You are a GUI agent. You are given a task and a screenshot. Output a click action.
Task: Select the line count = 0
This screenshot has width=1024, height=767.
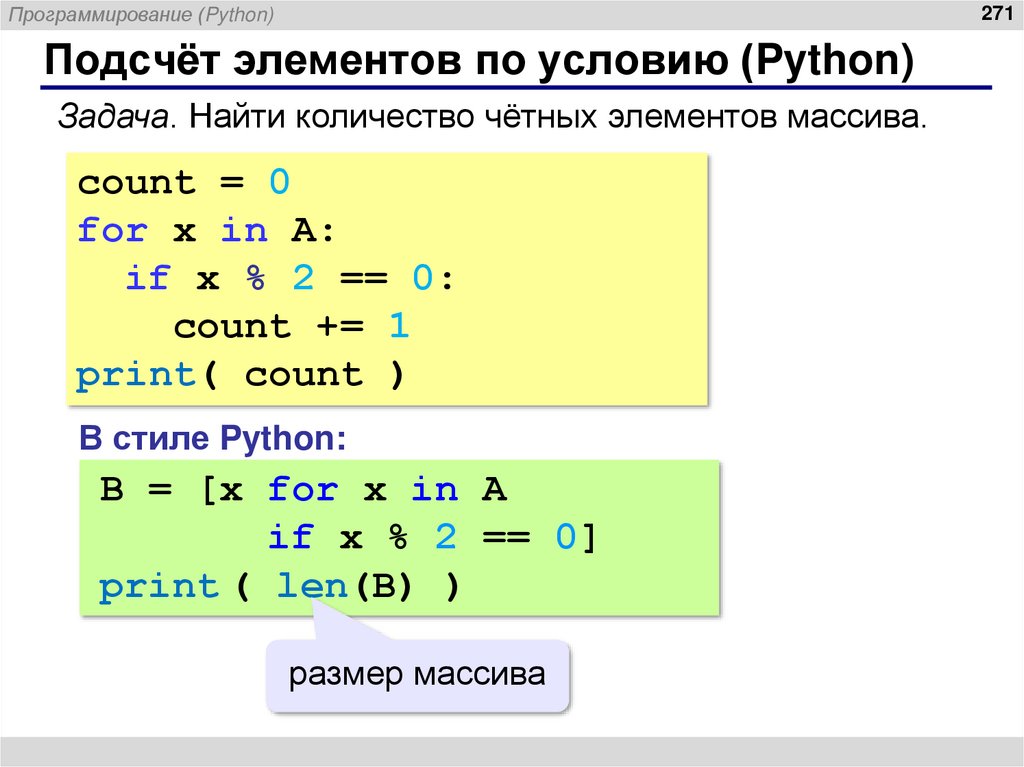coord(185,182)
